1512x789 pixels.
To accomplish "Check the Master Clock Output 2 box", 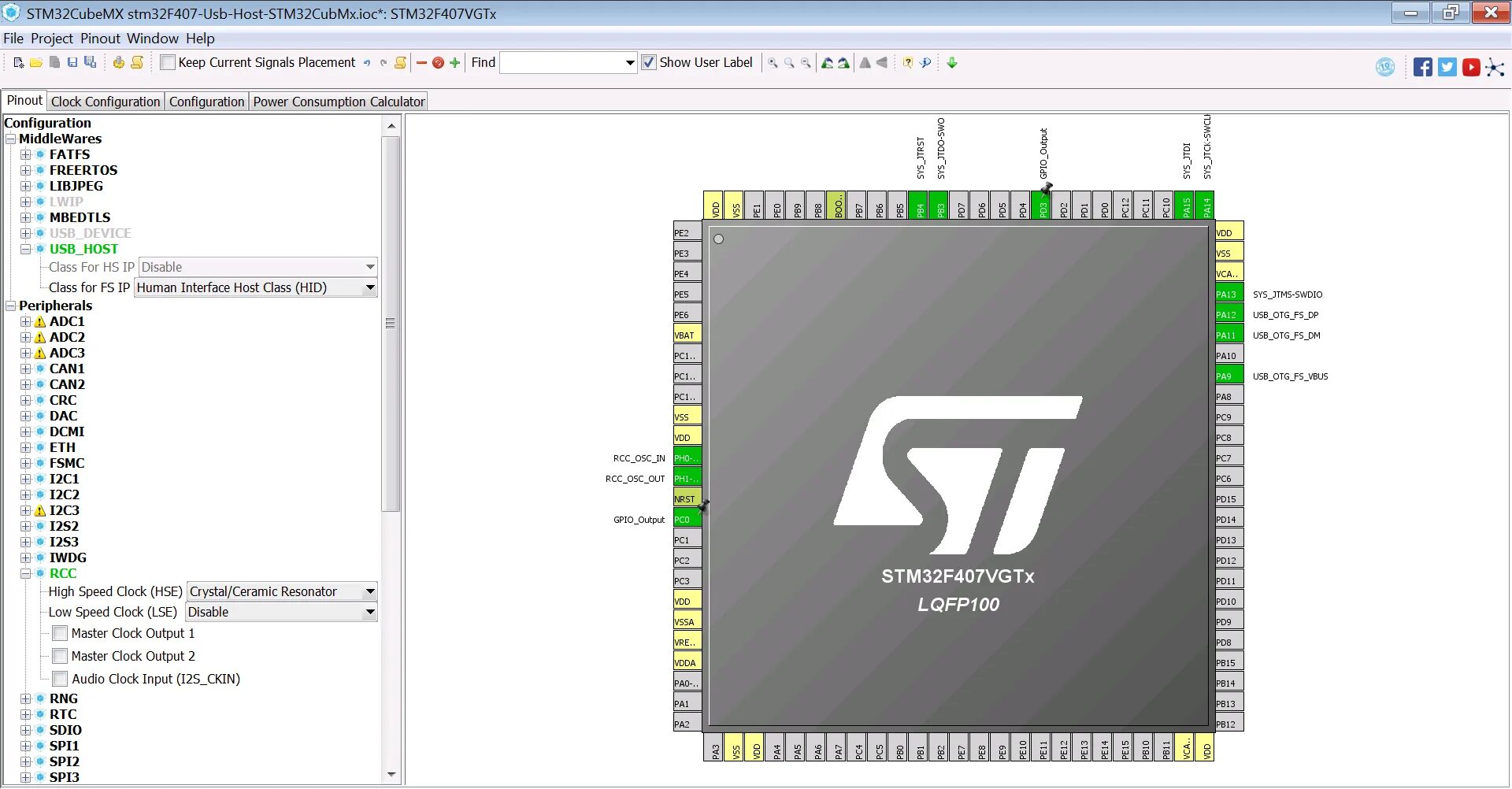I will 60,656.
